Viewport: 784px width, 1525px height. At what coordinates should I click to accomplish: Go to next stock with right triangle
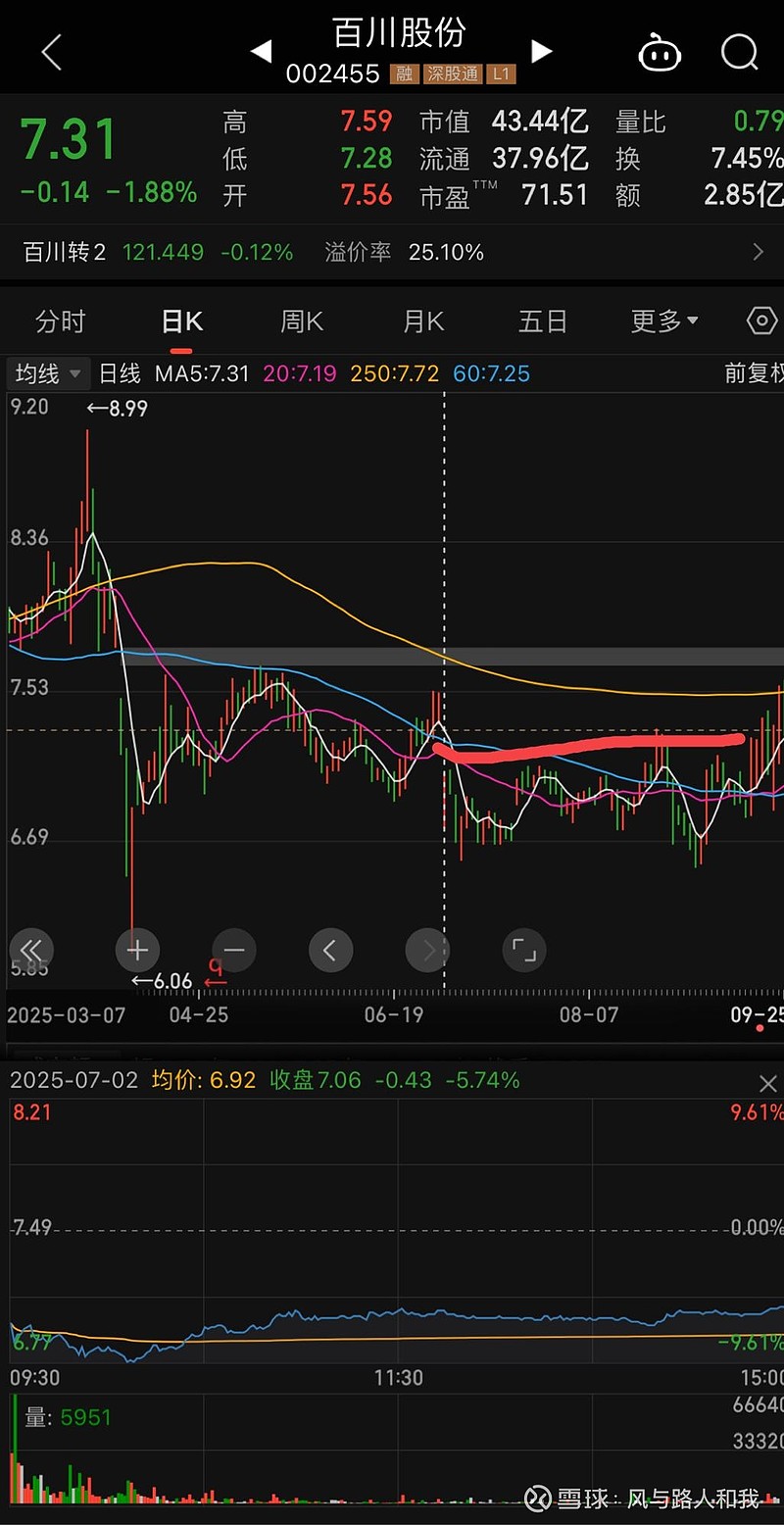[x=541, y=51]
